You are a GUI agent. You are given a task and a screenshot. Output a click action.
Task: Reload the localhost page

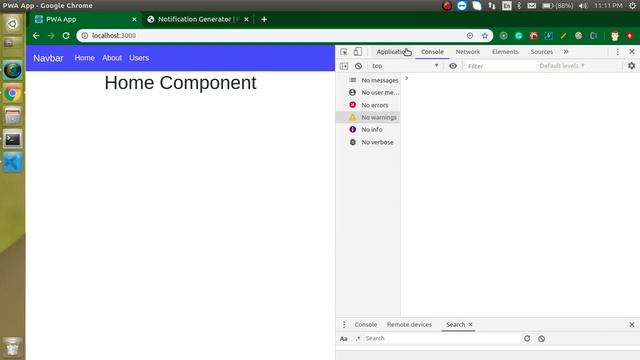(x=66, y=36)
